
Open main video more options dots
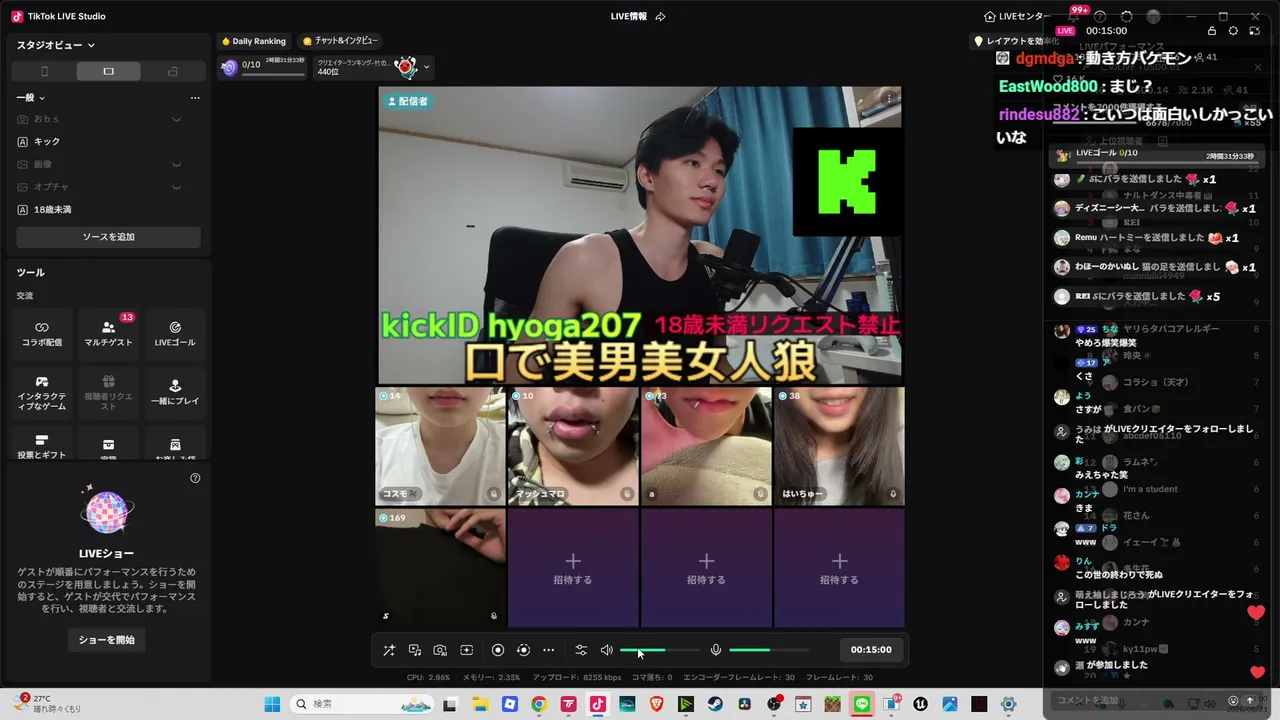coord(889,98)
